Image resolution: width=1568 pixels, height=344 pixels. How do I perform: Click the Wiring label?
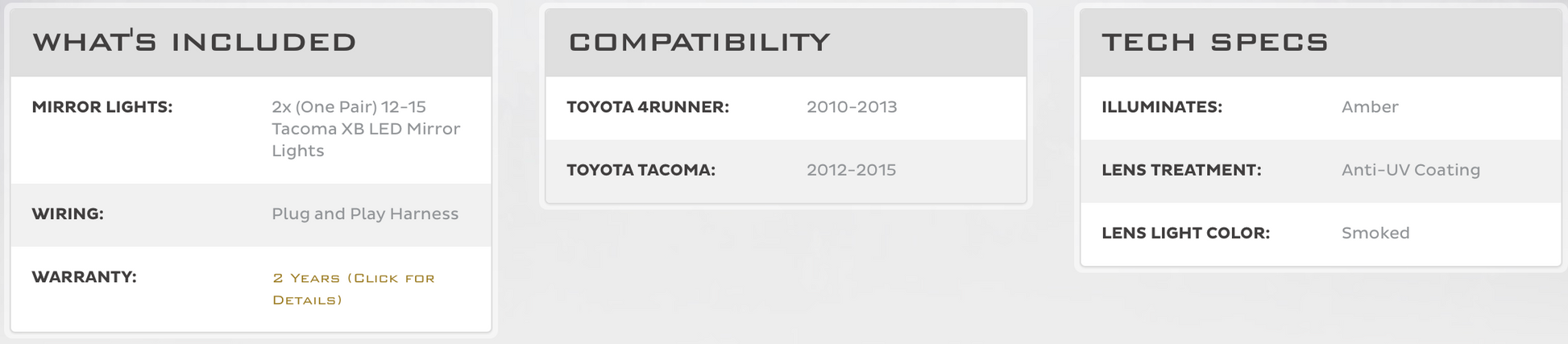(68, 214)
